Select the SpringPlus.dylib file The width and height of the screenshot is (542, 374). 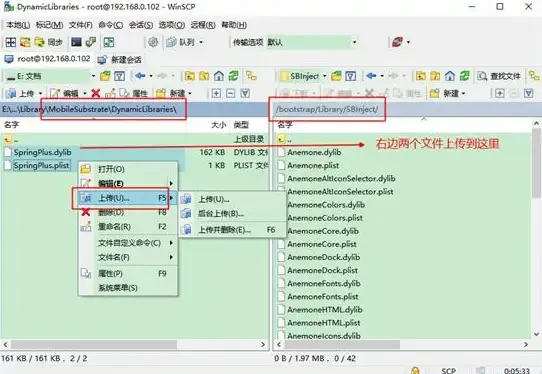(42, 152)
